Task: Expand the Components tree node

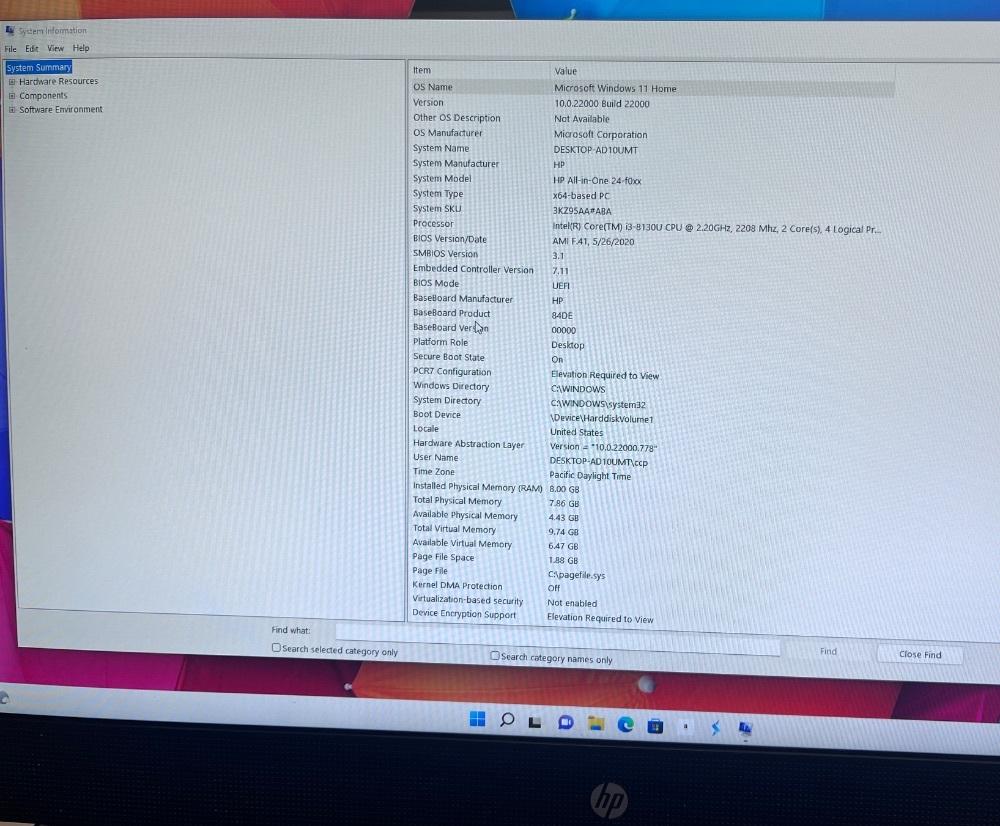Action: [x=12, y=96]
